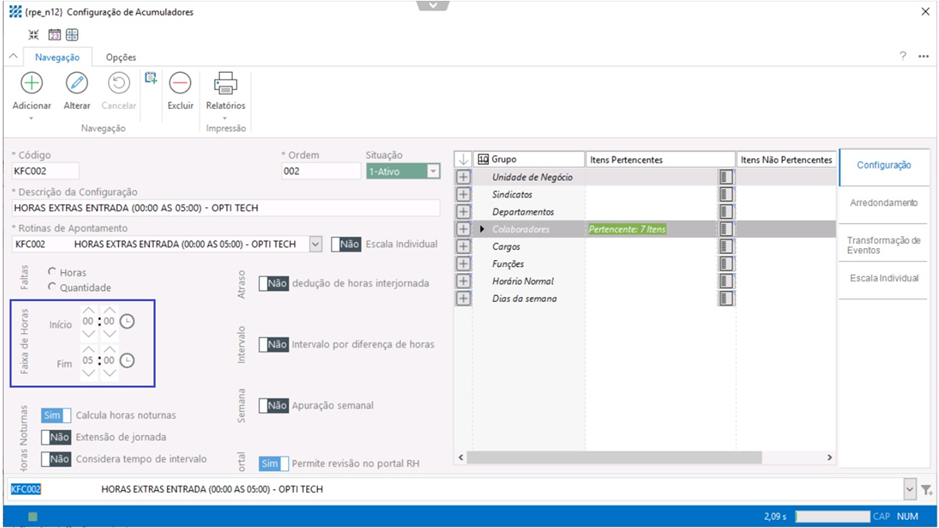
Task: Click the Adicionar plus icon
Action: (32, 83)
